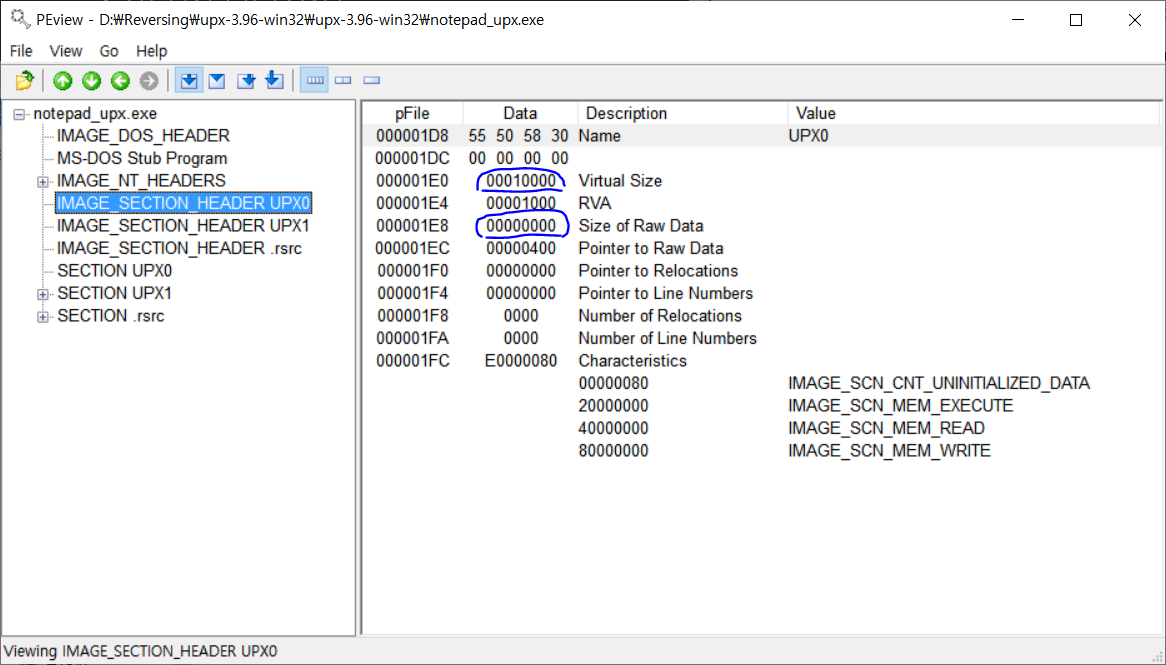Select IMAGE_NT_HEADERS tree item

tap(141, 181)
